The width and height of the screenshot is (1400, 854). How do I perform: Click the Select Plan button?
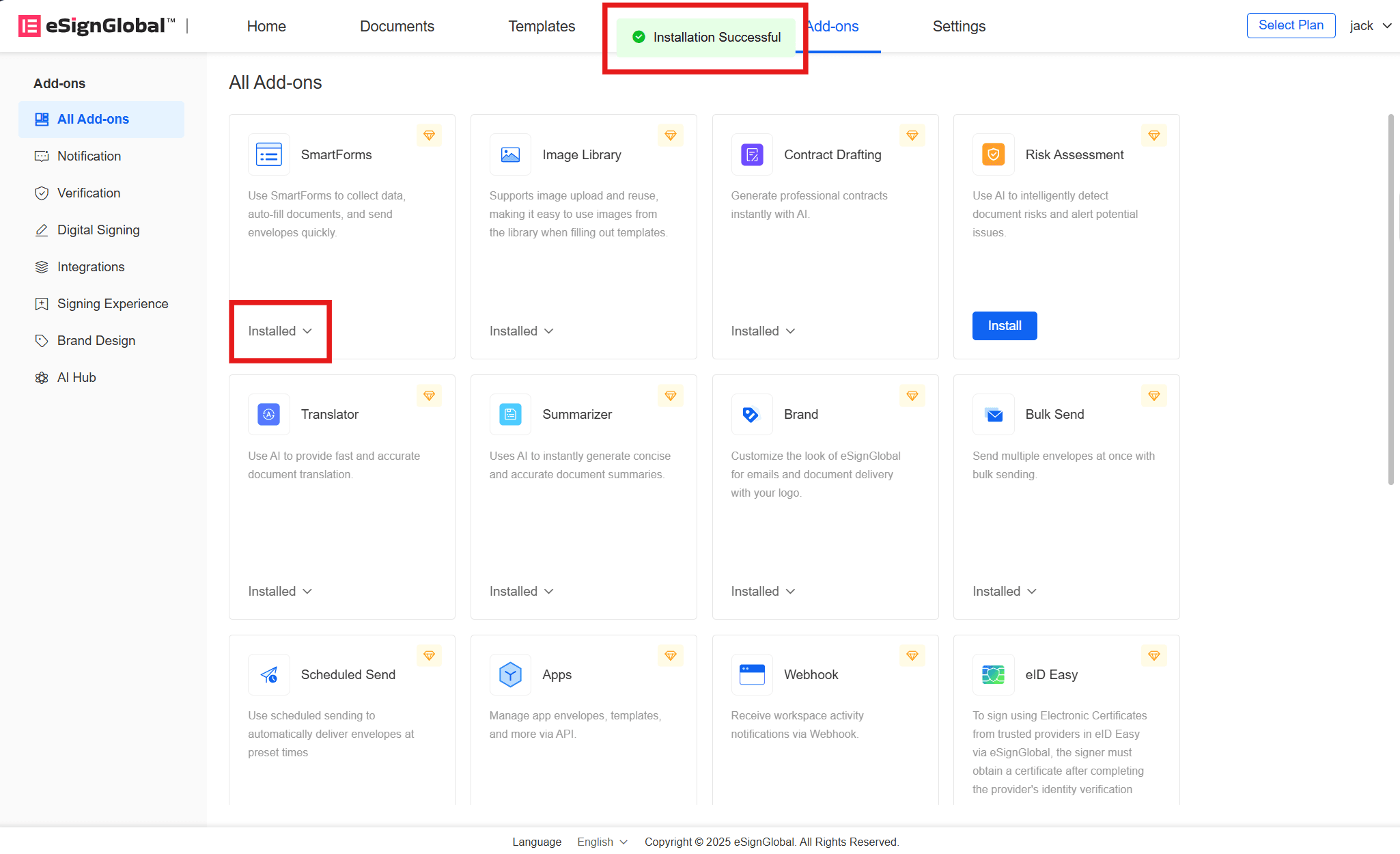1291,25
